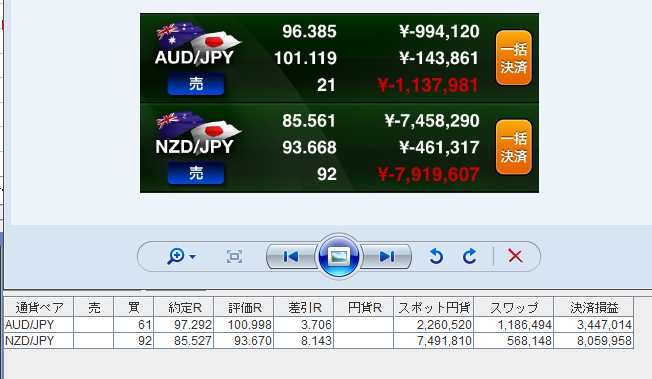Fit image to actual size
This screenshot has width=652, height=379.
coord(235,257)
